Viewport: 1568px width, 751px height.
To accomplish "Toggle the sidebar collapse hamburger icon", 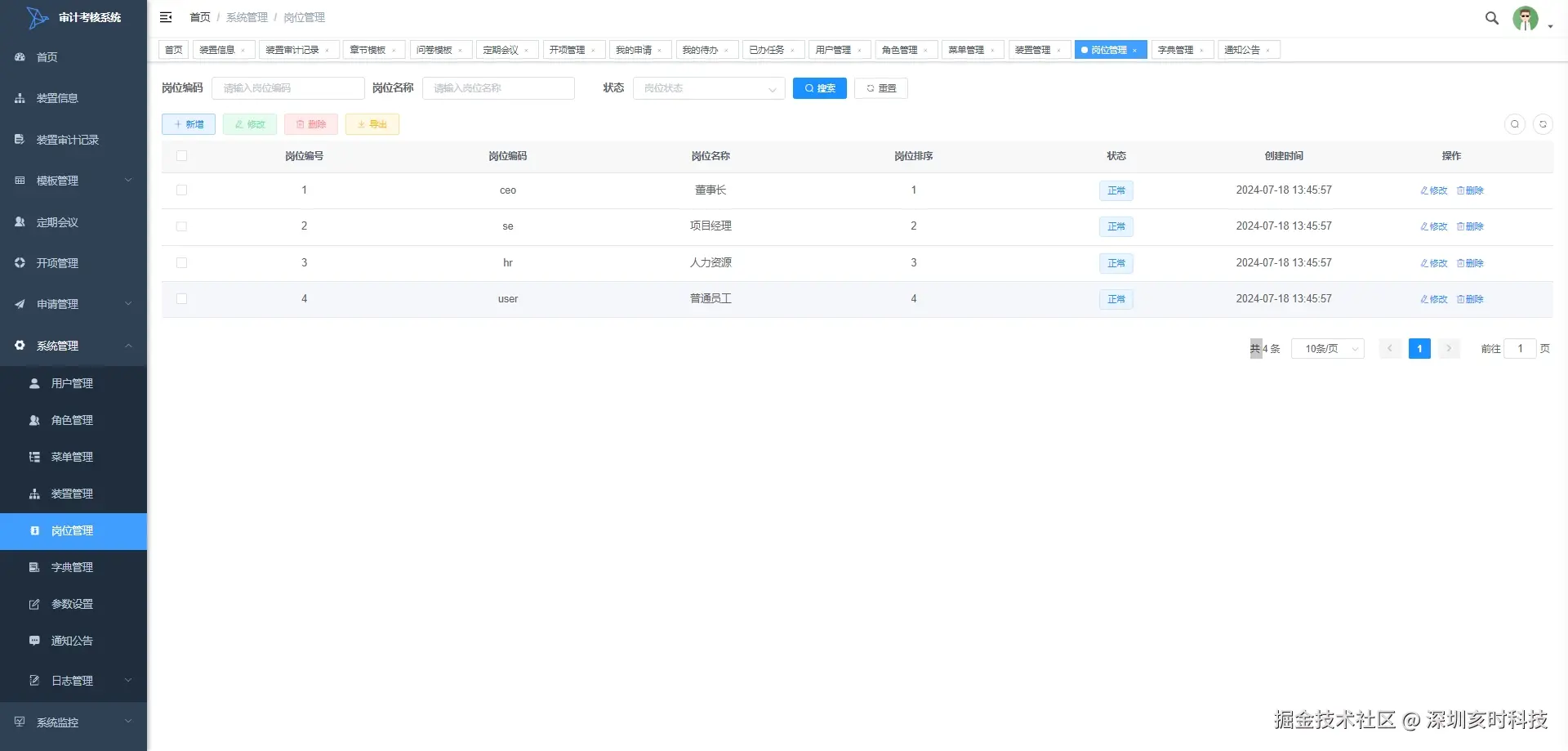I will click(x=166, y=17).
